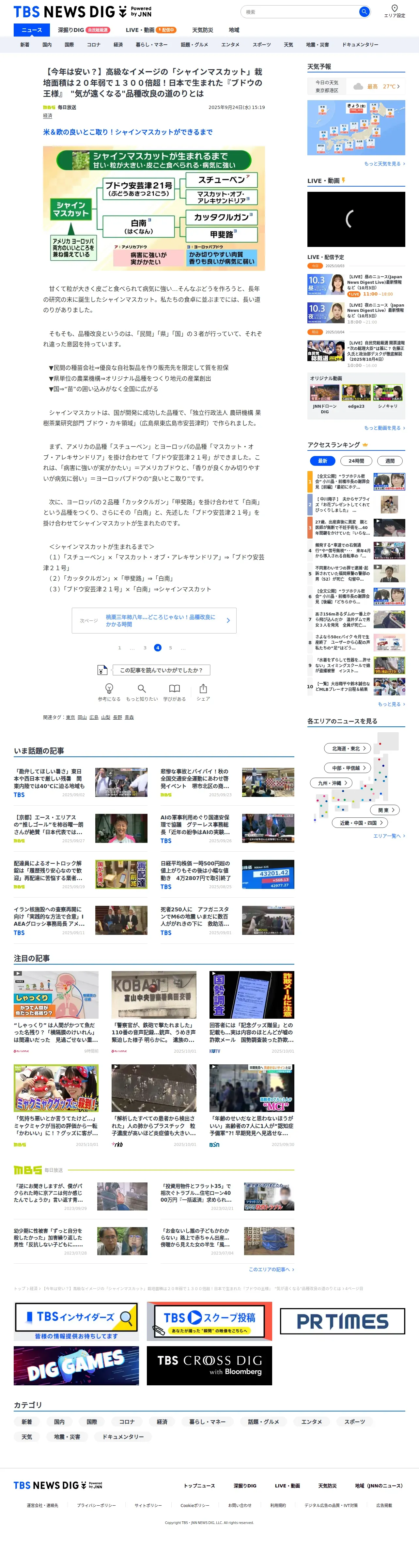This screenshot has width=419, height=1568.
Task: Click the Shine Muscat breeding diagram image
Action: point(154,208)
